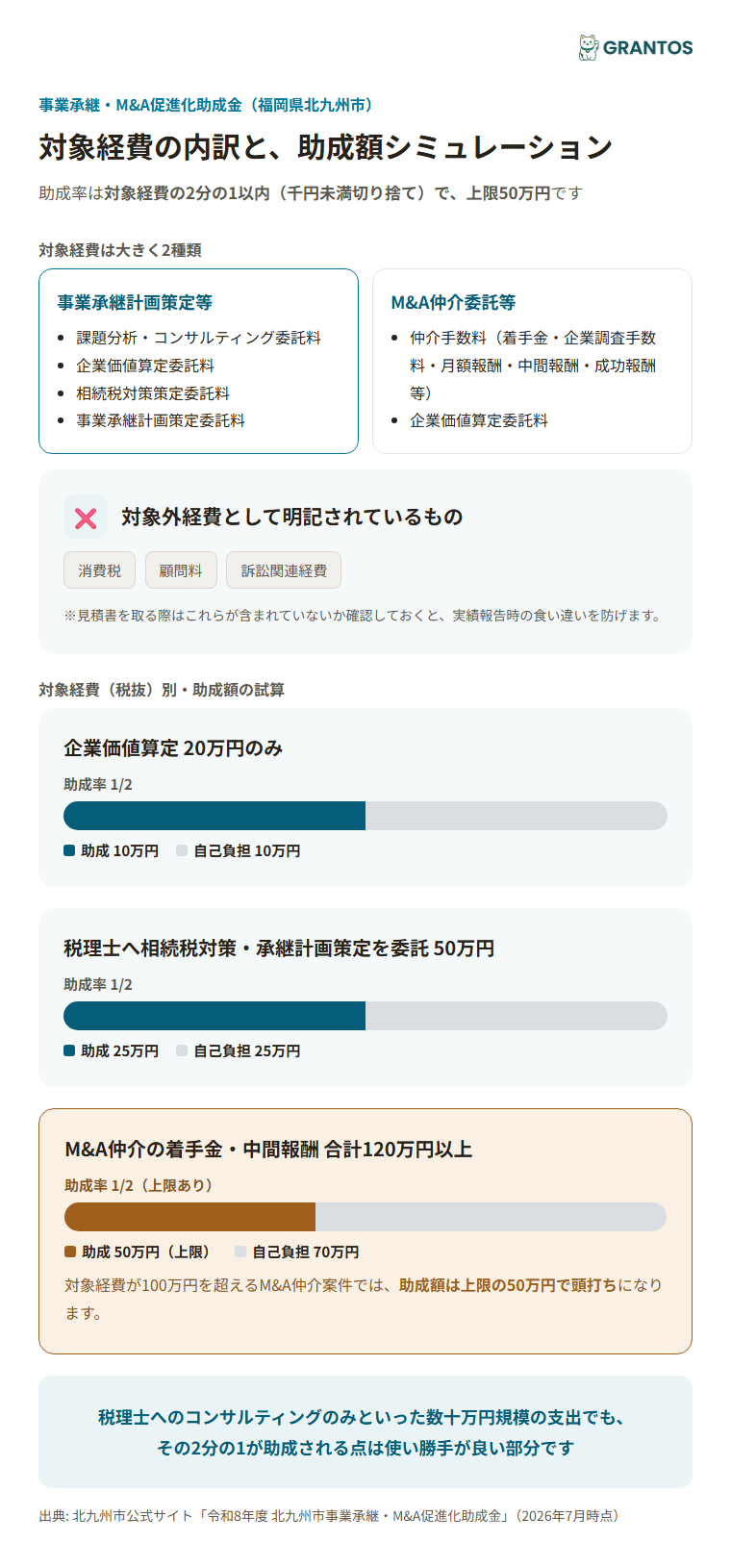Screen dimensions: 731x1568
Task: Click the 企業価値算定 20万円 progress bar
Action: point(365,816)
